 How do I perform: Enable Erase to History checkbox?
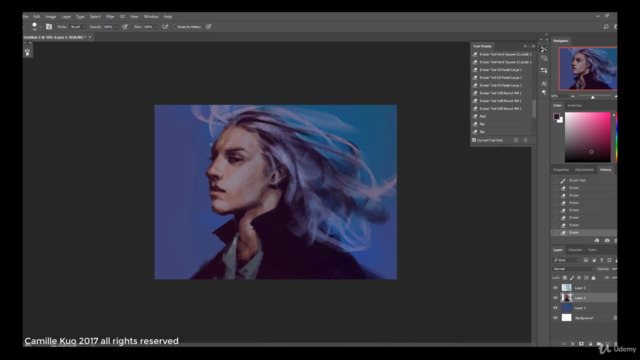(x=175, y=27)
